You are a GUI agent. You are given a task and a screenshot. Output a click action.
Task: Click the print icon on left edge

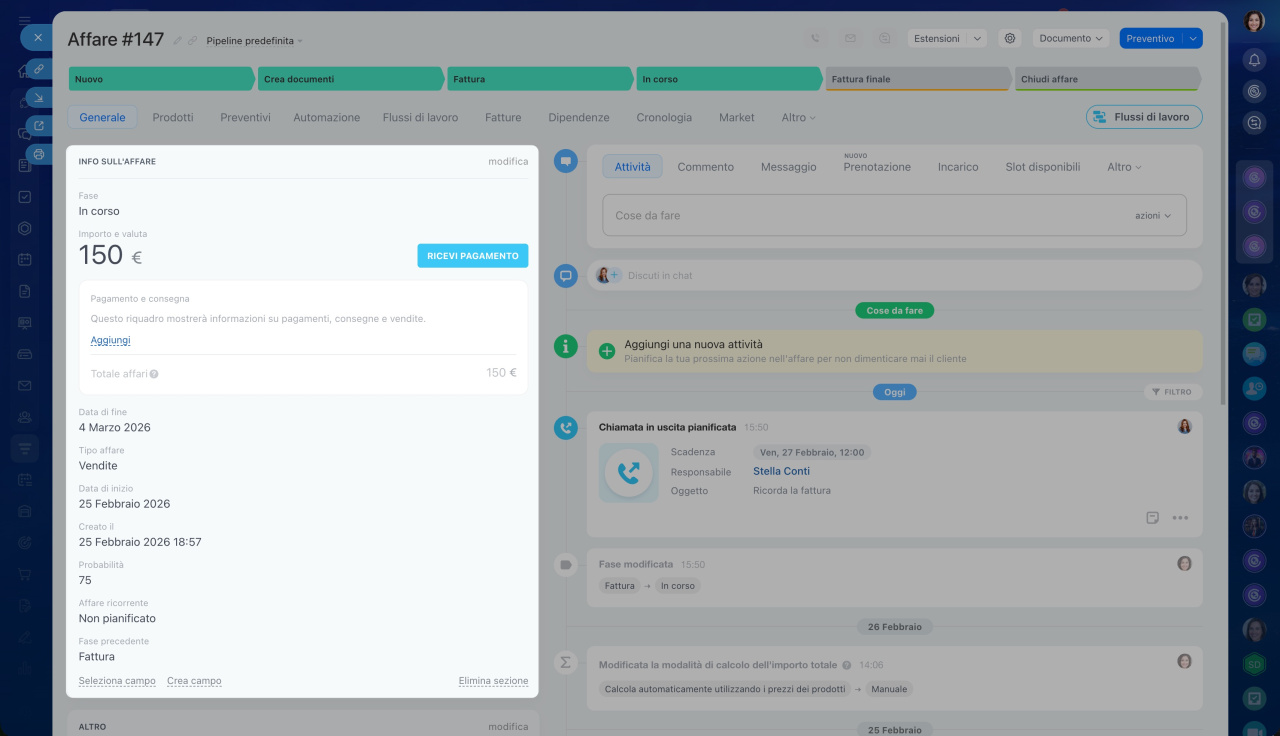[38, 154]
